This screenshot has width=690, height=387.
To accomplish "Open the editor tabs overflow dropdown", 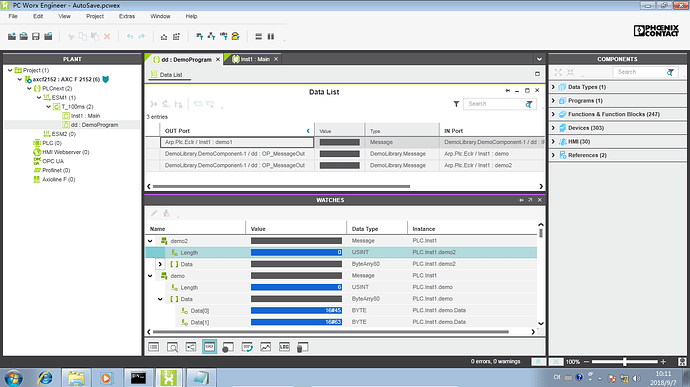I will click(539, 59).
